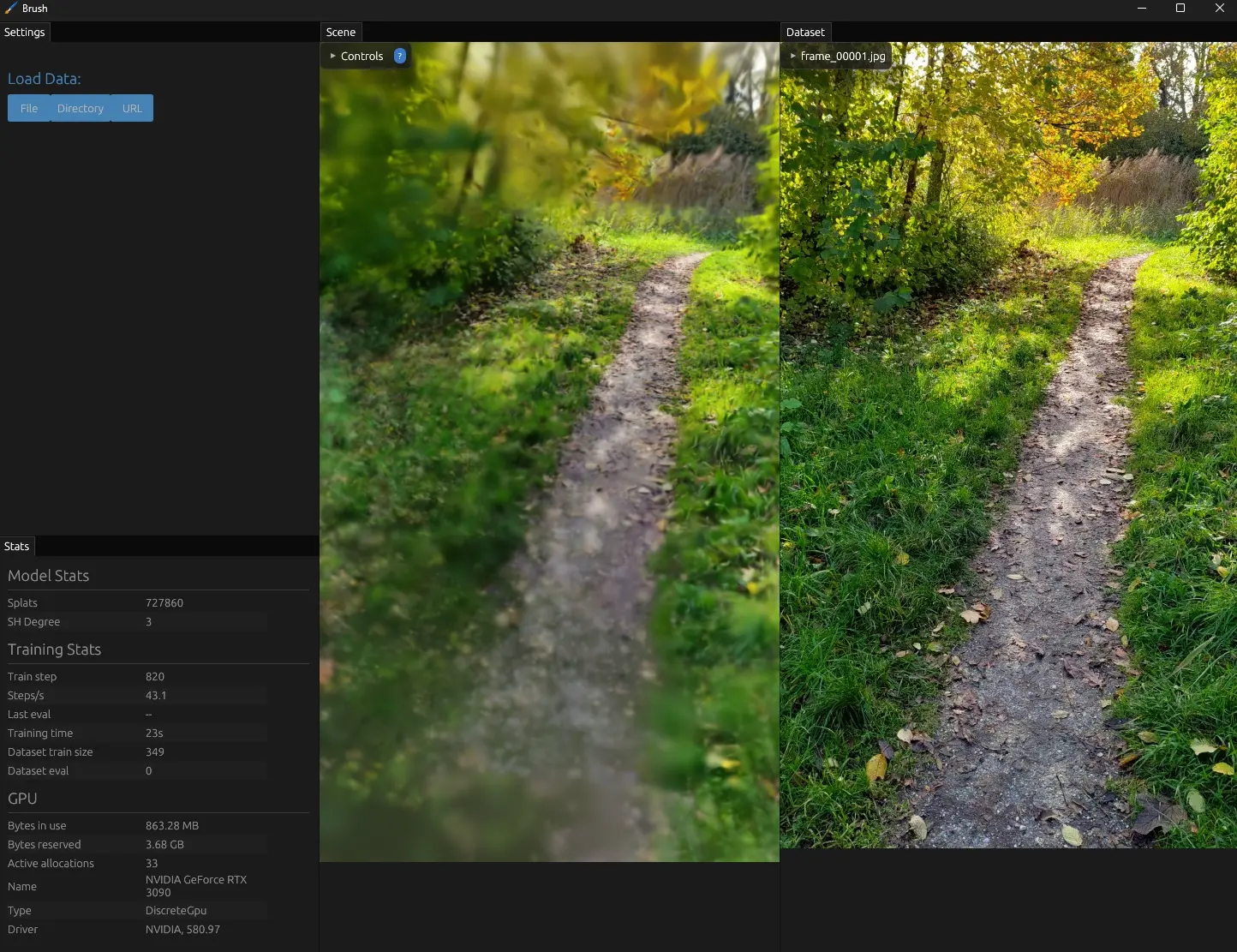The width and height of the screenshot is (1237, 952).
Task: Click the Brush app icon in title bar
Action: click(10, 9)
